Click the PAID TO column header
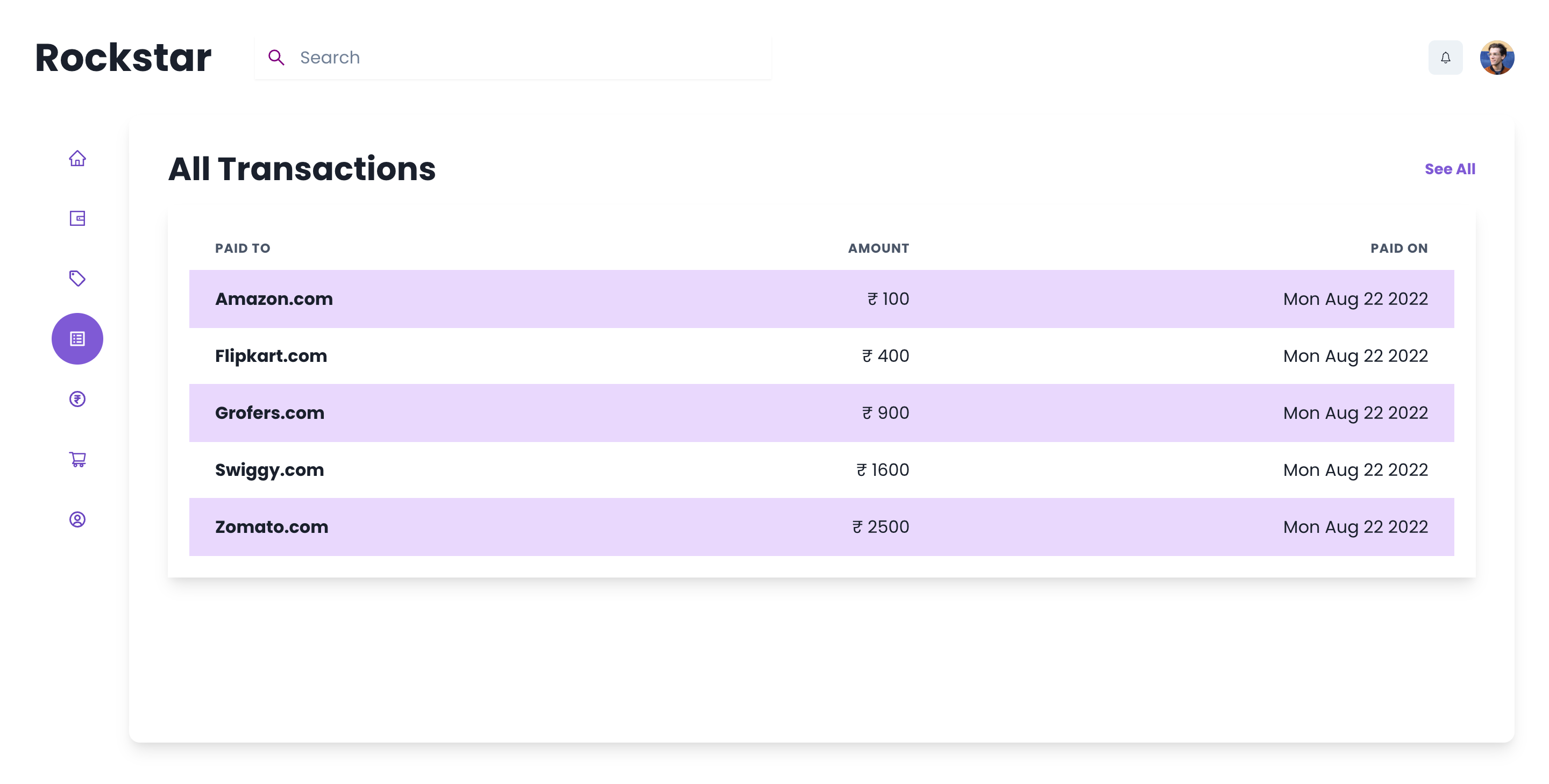Screen dimensions: 1549x784 click(x=243, y=248)
